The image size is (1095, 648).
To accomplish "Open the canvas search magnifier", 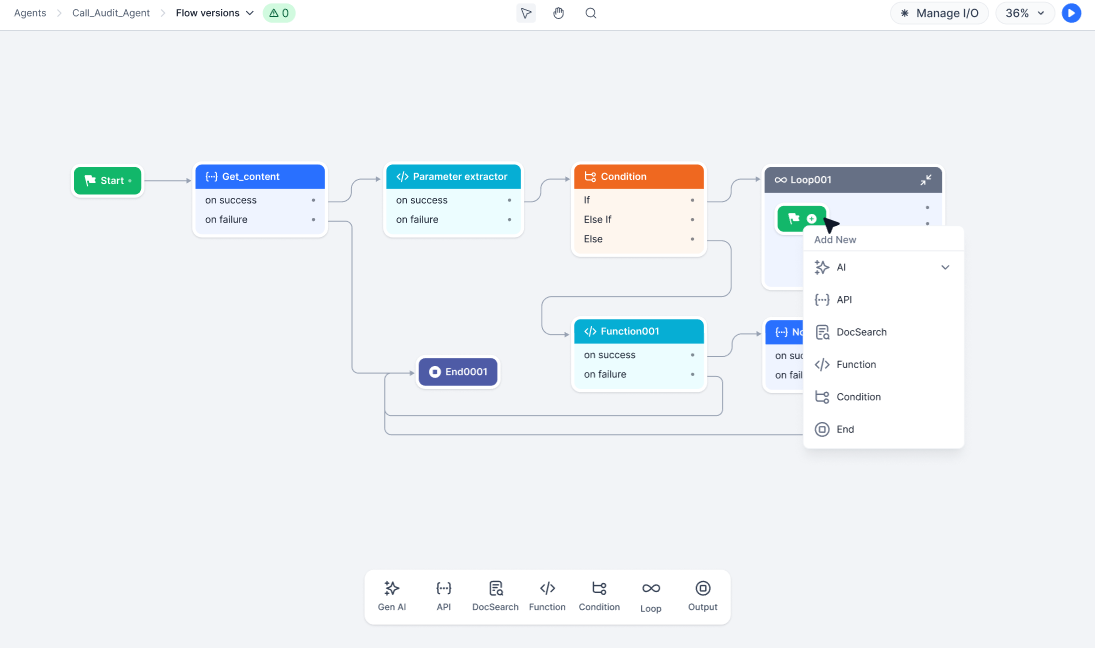I will [590, 13].
